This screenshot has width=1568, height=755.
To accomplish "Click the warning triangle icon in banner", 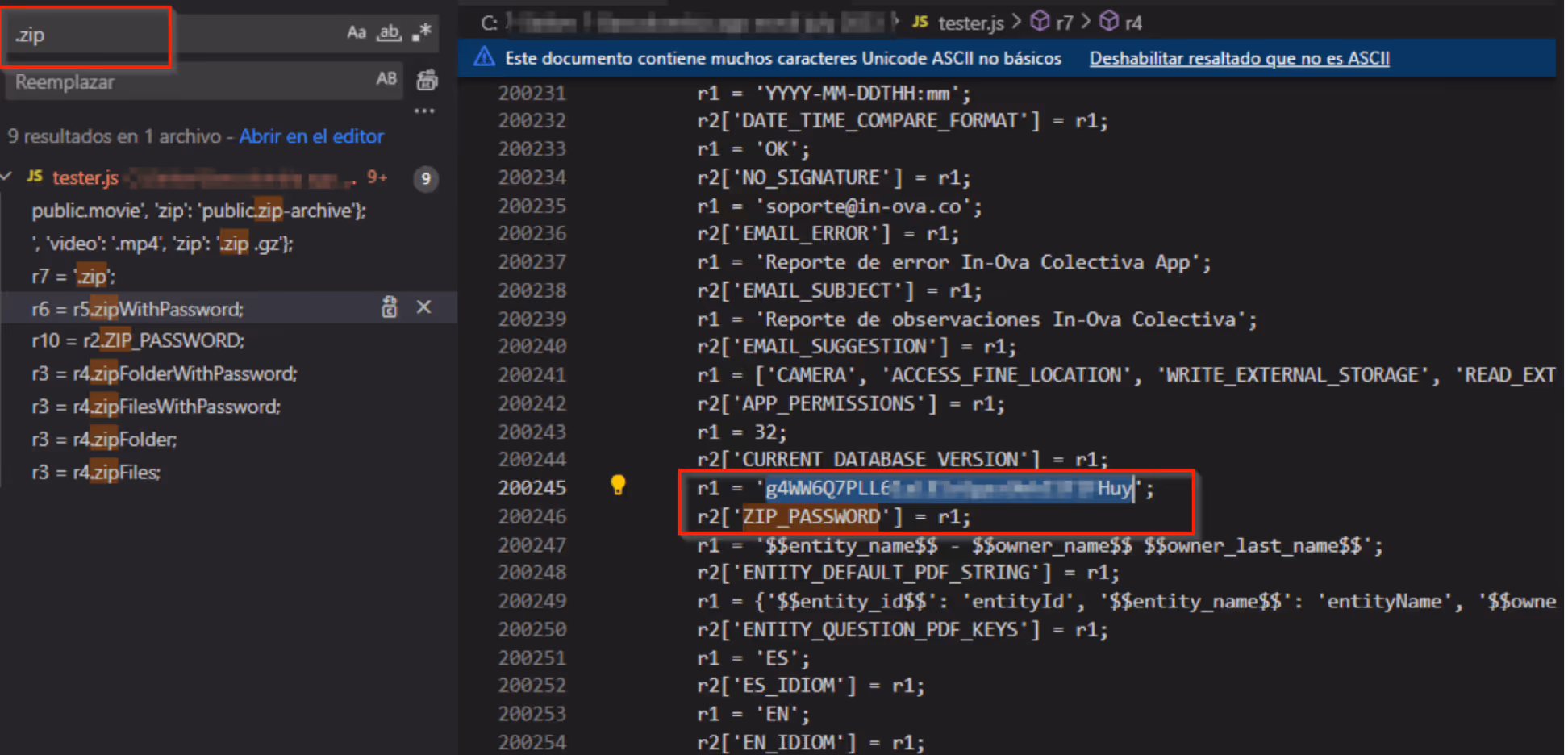I will [485, 57].
